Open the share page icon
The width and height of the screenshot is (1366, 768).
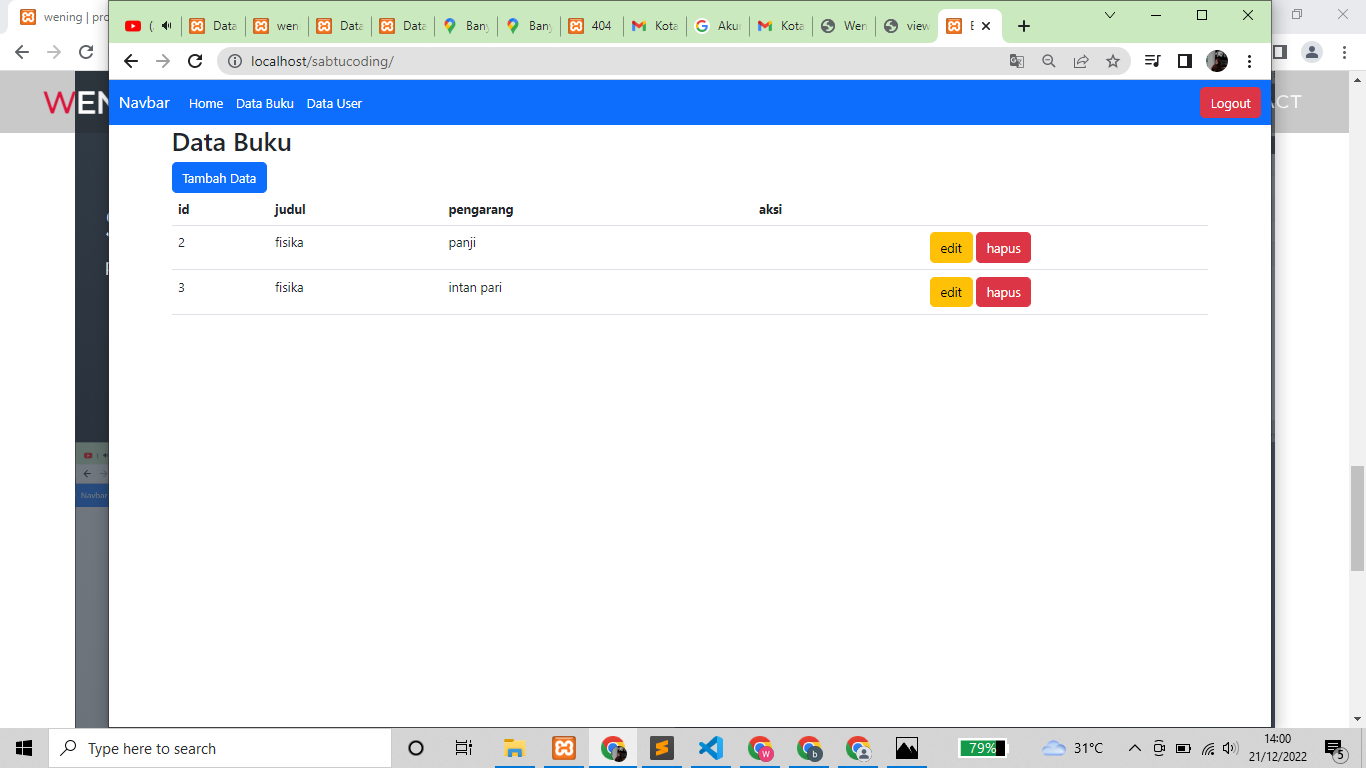tap(1080, 61)
